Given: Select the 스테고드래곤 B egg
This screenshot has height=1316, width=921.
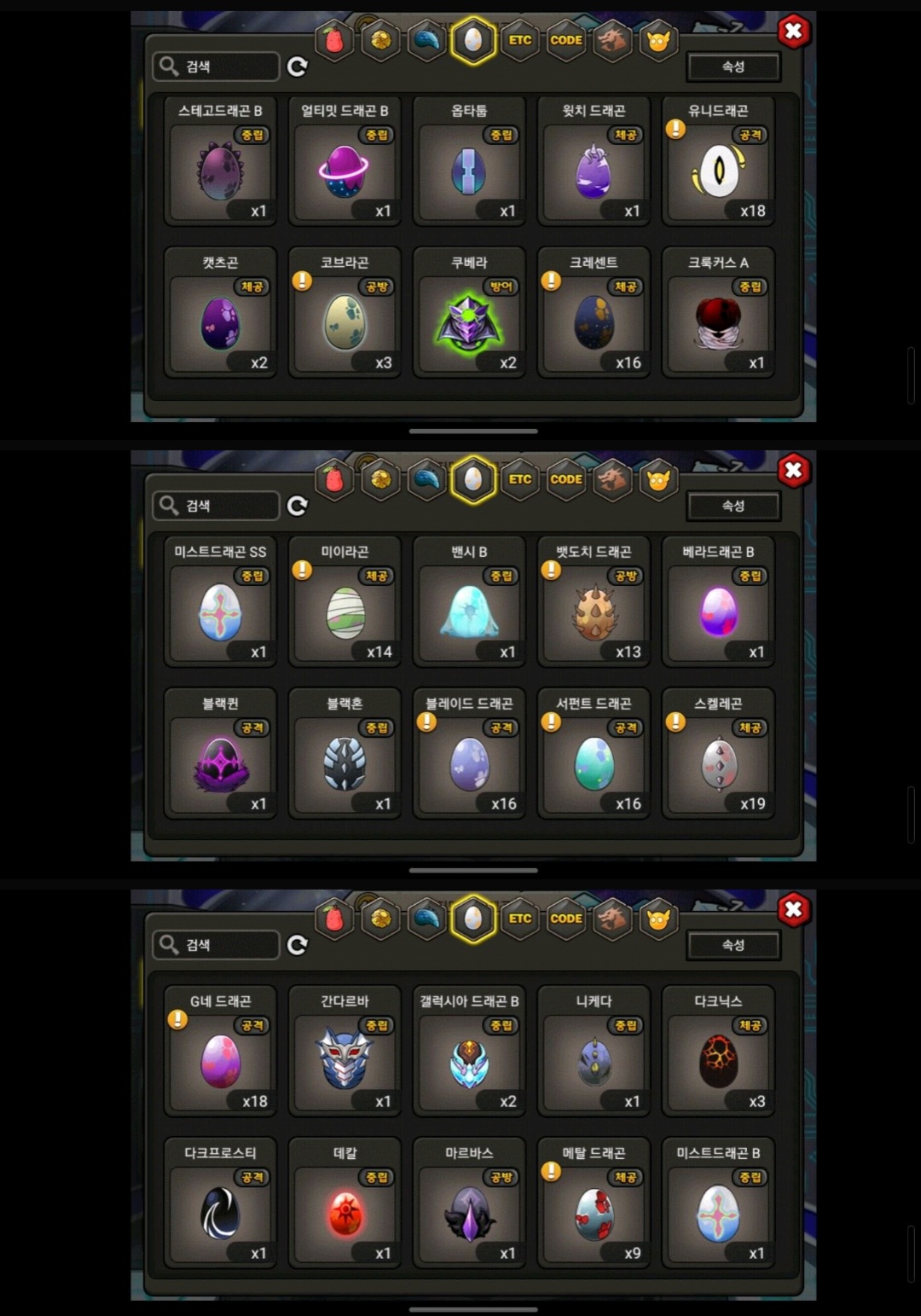Looking at the screenshot, I should pos(220,161).
